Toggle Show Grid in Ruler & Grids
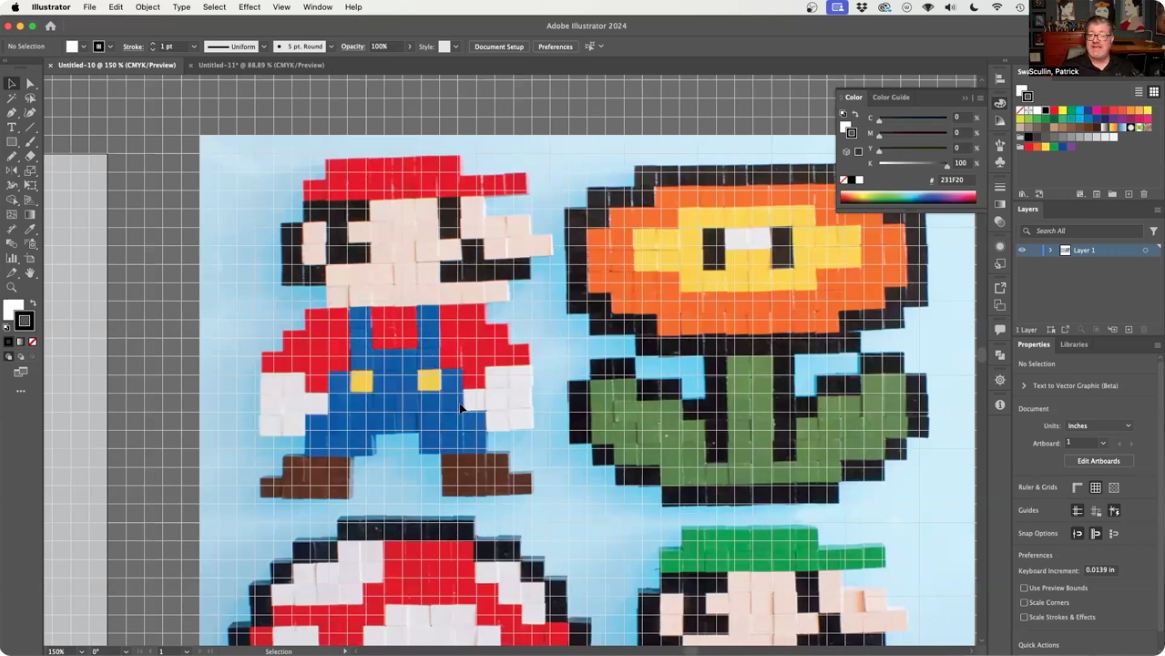 click(x=1095, y=487)
